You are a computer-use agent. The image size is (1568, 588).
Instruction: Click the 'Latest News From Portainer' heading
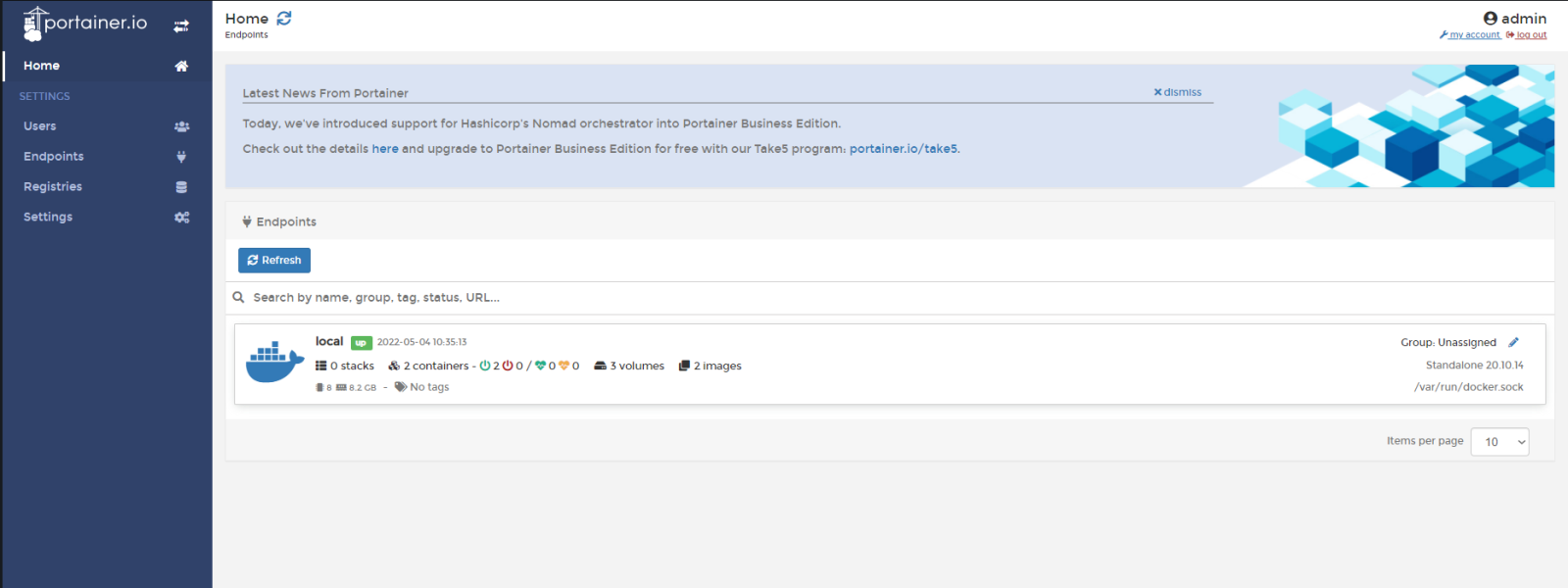coord(325,94)
